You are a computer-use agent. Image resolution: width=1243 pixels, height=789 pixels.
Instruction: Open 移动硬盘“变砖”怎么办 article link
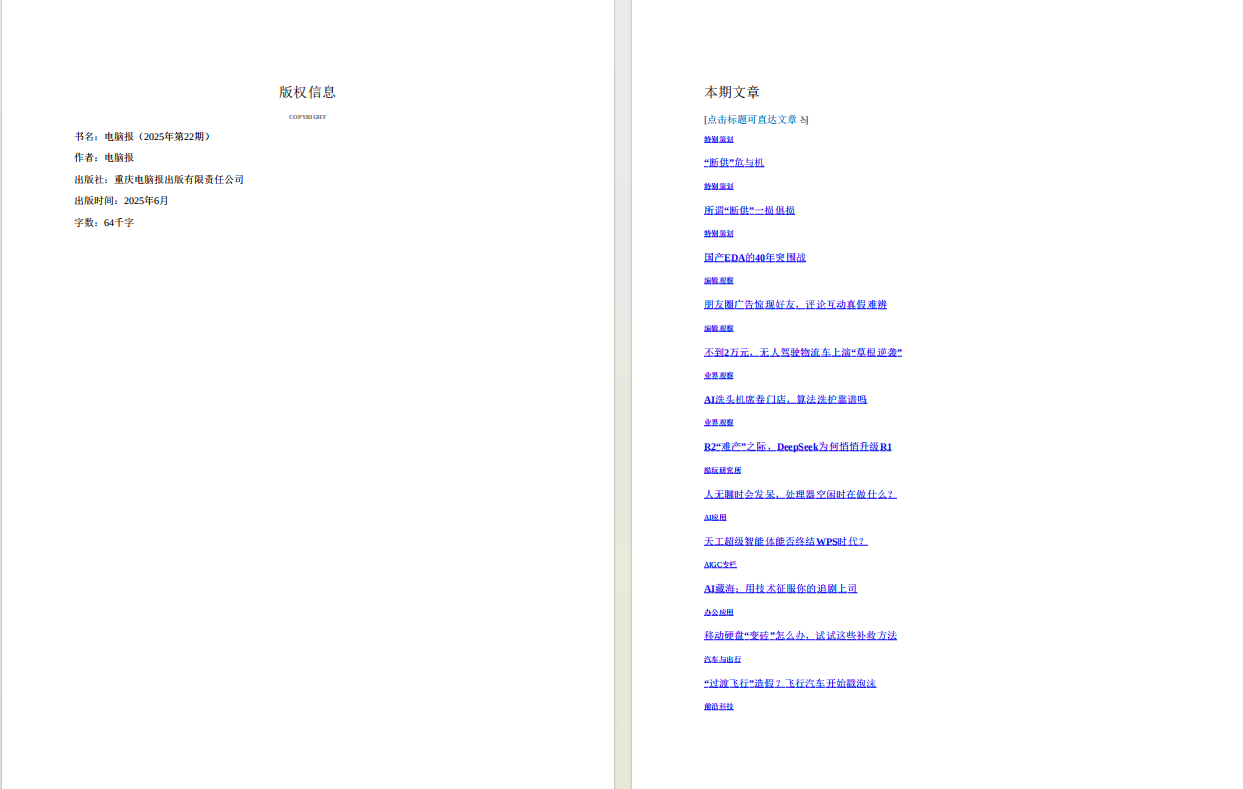800,635
